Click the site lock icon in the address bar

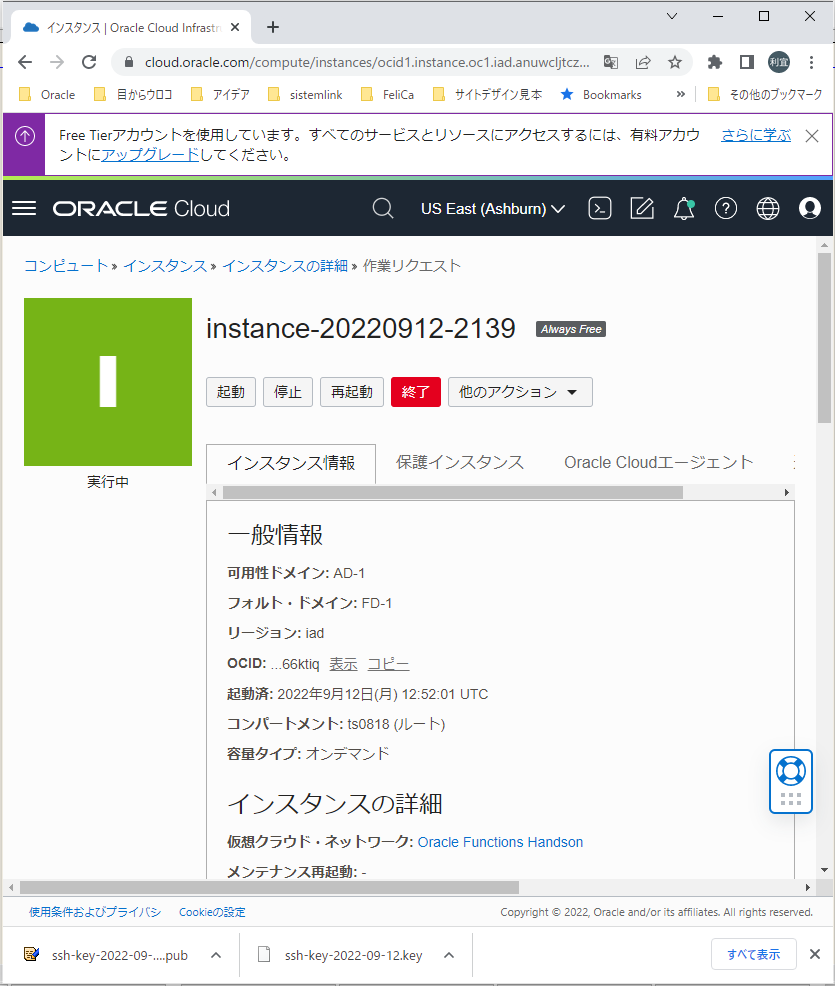click(x=129, y=62)
